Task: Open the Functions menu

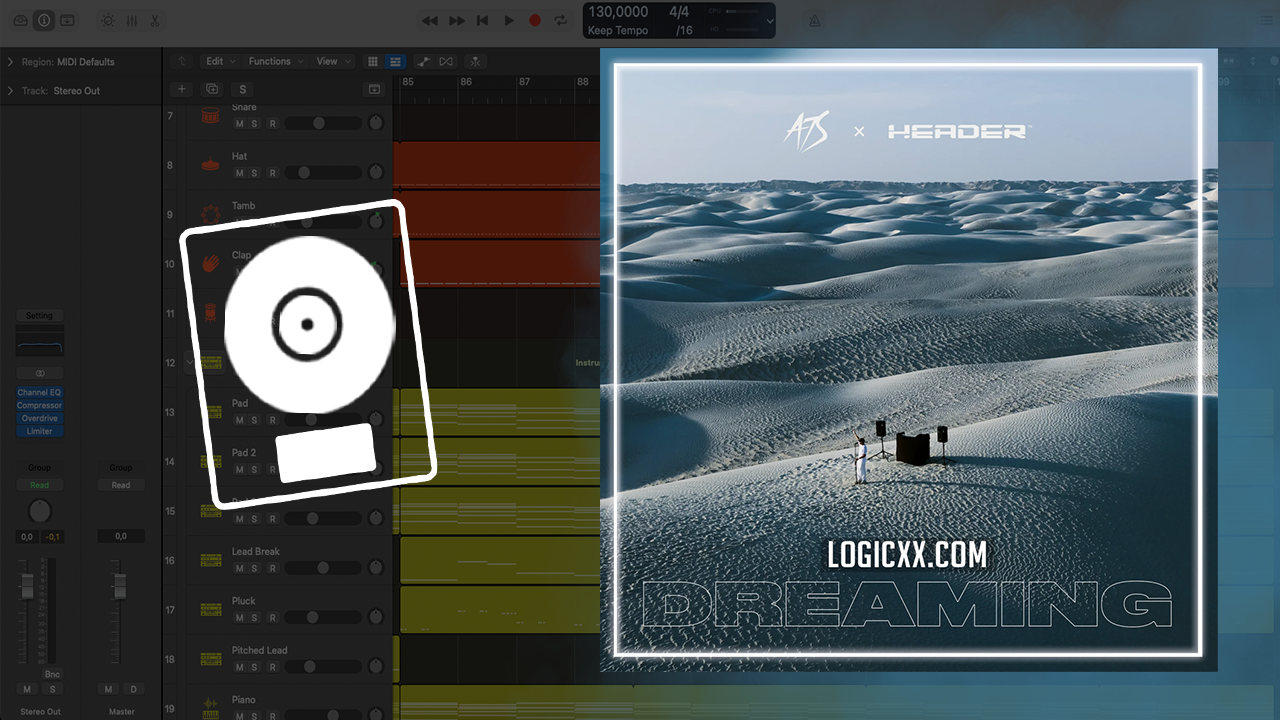Action: click(271, 61)
